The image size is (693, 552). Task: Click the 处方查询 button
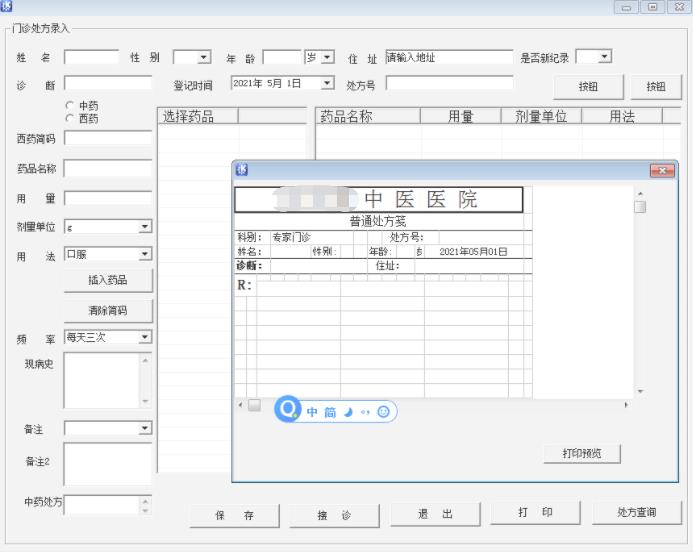(636, 513)
